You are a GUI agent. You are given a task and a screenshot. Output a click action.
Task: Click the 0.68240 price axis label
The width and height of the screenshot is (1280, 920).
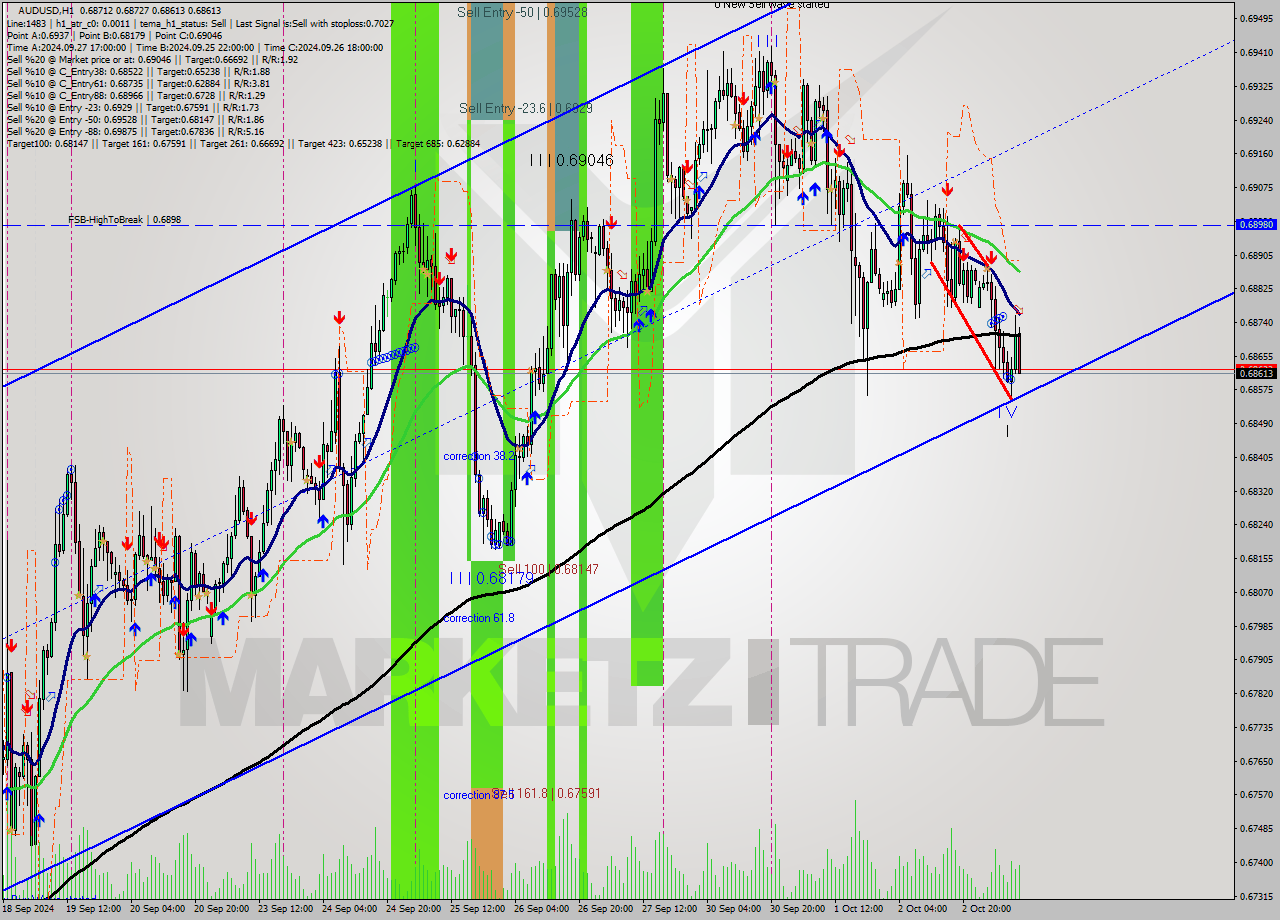[1256, 525]
